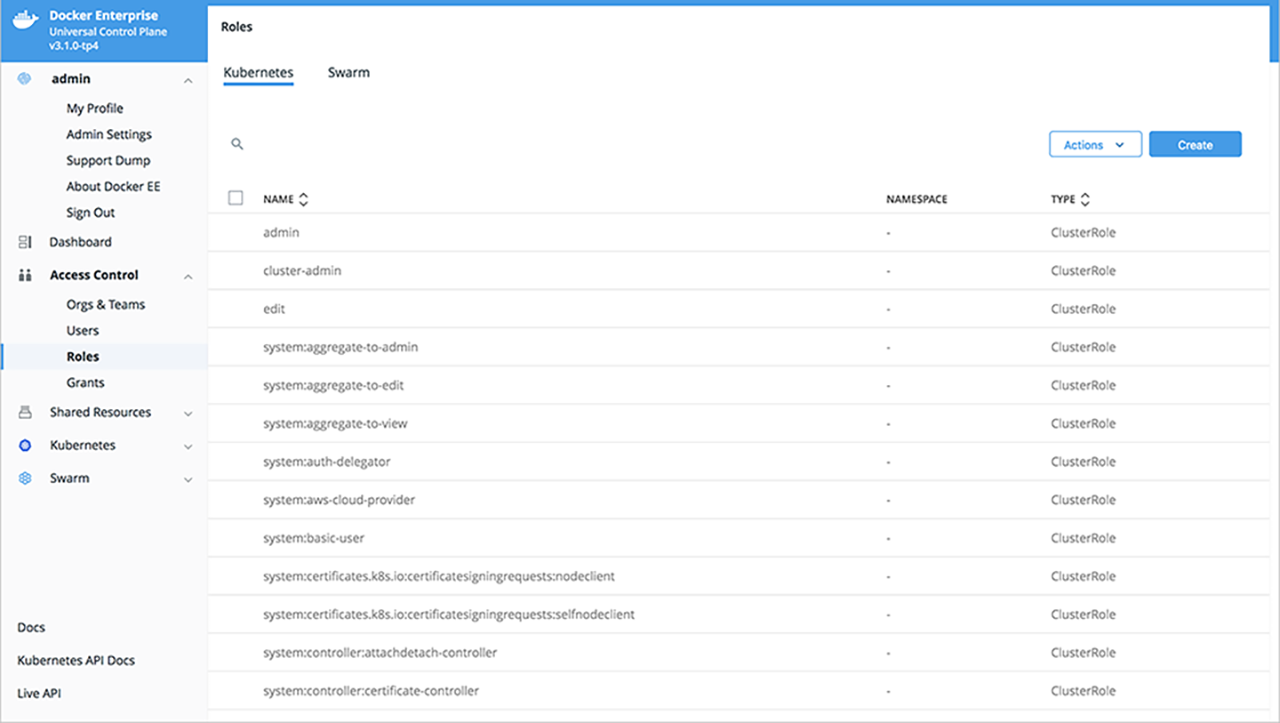The image size is (1280, 723).
Task: Open the Actions dropdown
Action: pos(1095,145)
